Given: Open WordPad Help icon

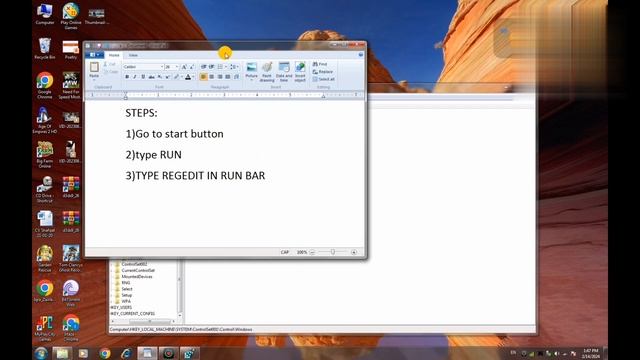Looking at the screenshot, I should click(x=361, y=55).
